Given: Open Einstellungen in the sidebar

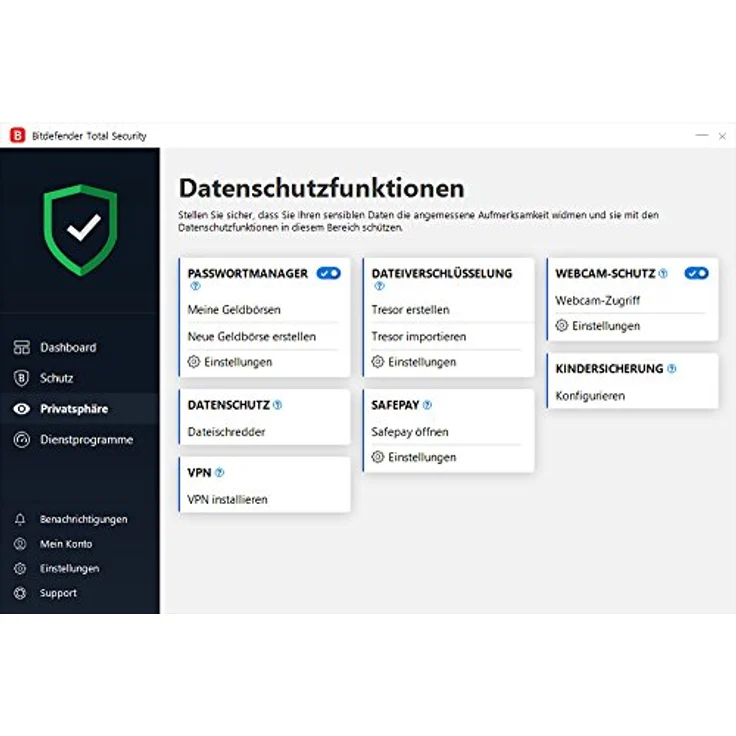Looking at the screenshot, I should pyautogui.click(x=69, y=568).
